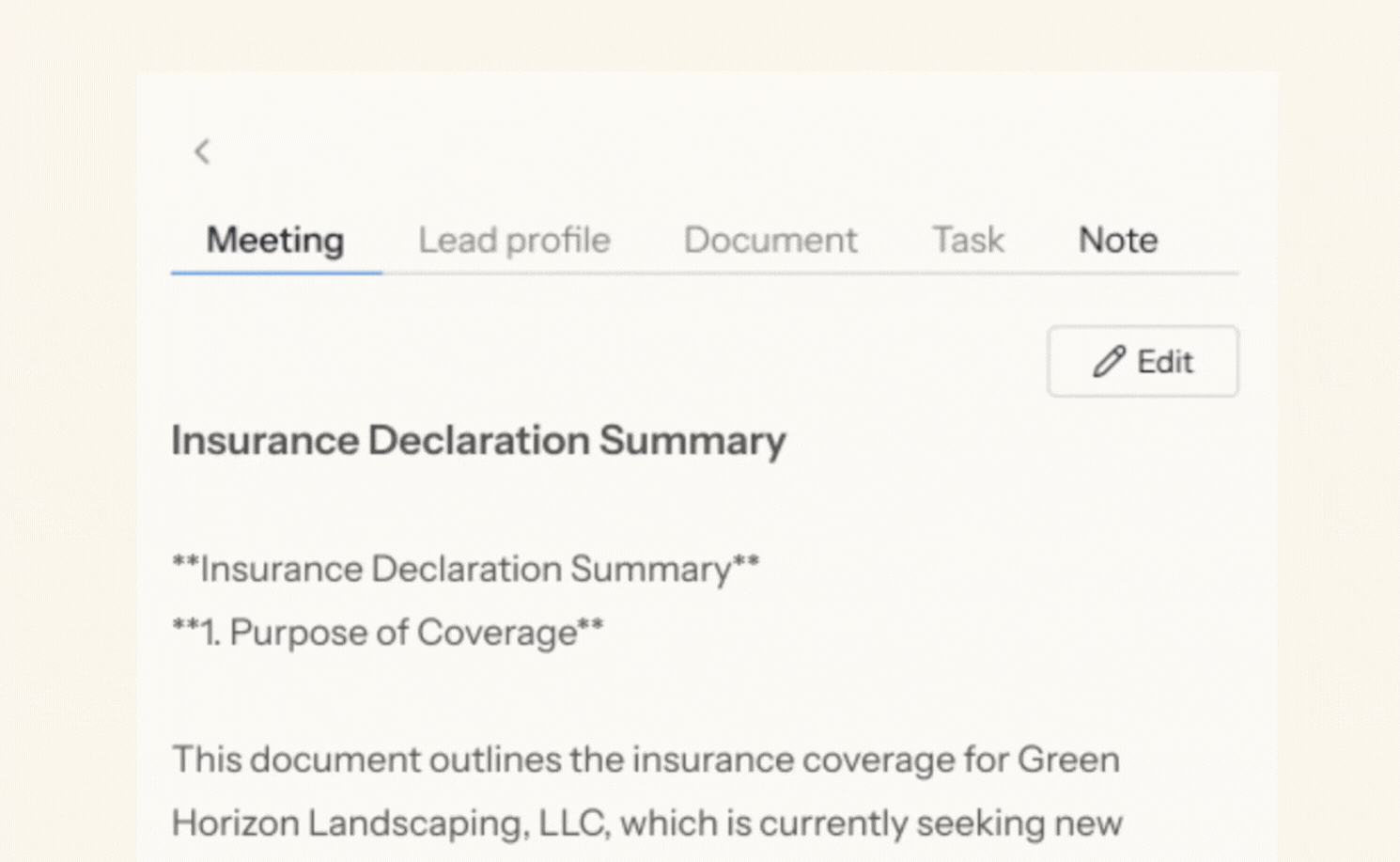This screenshot has width=1400, height=862.
Task: Click the word 'Insurance' in bold heading
Action: [265, 441]
